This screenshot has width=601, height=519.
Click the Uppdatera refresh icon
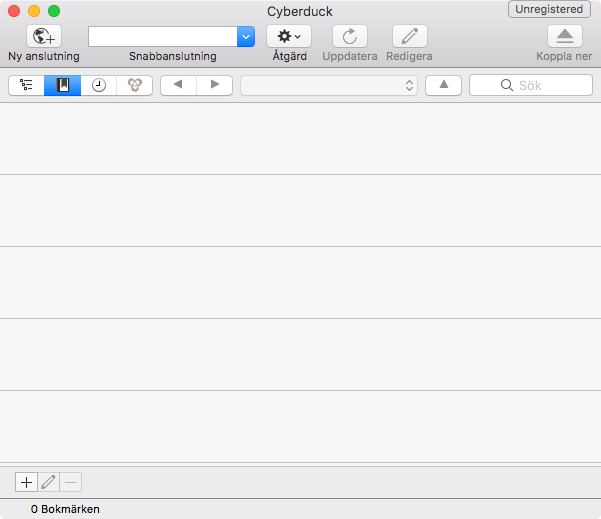tap(350, 36)
